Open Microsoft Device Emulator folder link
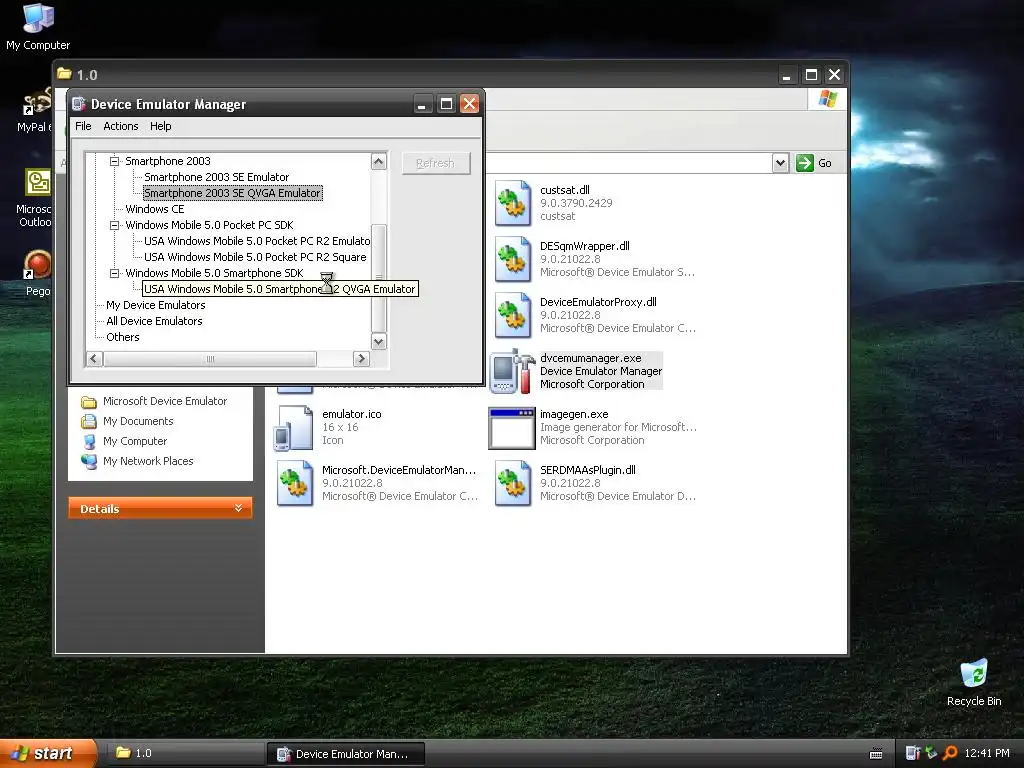The width and height of the screenshot is (1024, 768). 165,401
